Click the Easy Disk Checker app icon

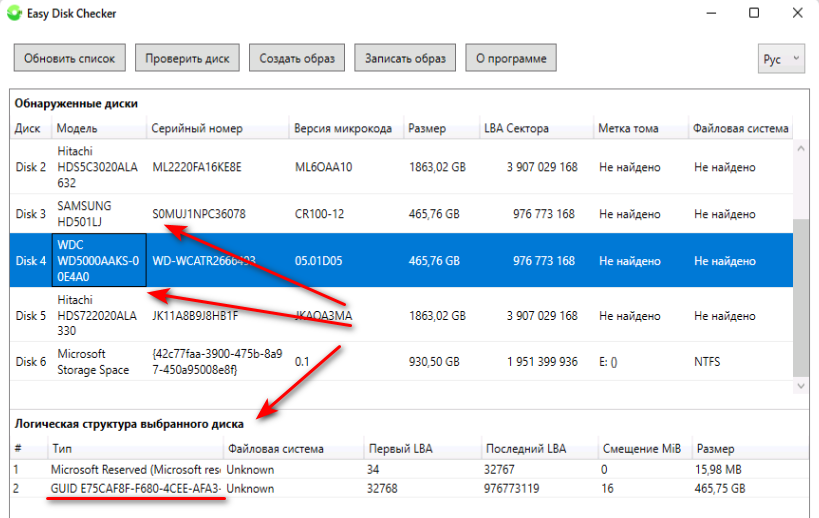14,13
